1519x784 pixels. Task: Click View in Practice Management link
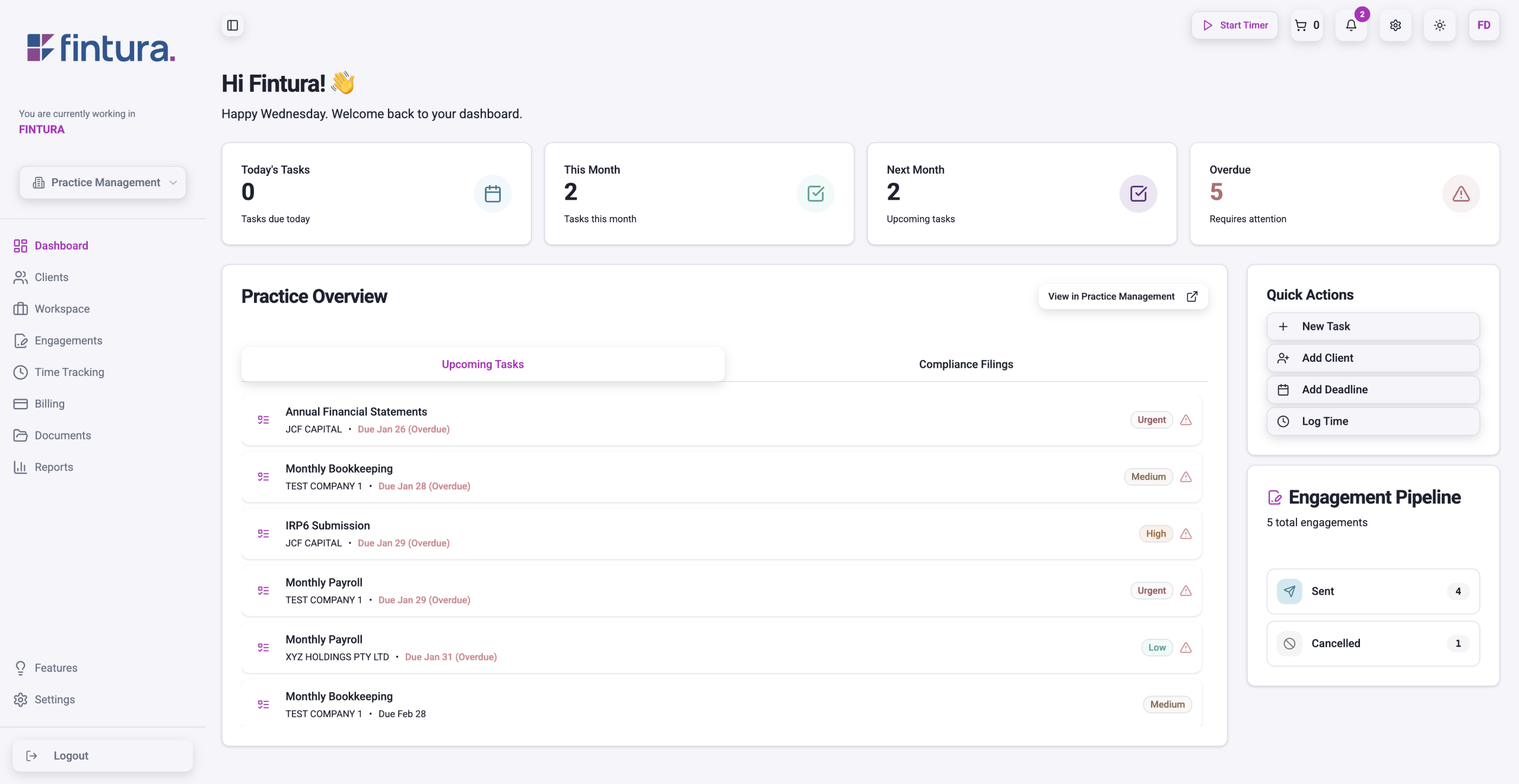[x=1122, y=297]
